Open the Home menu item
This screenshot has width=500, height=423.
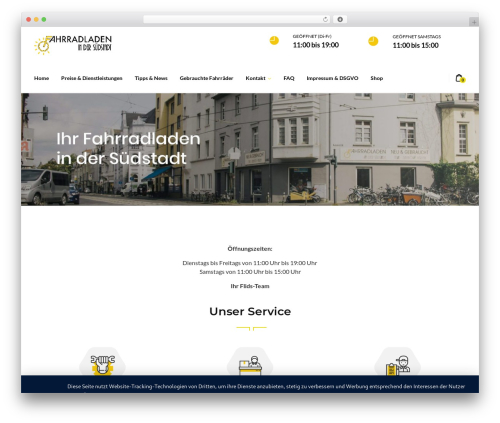(41, 78)
